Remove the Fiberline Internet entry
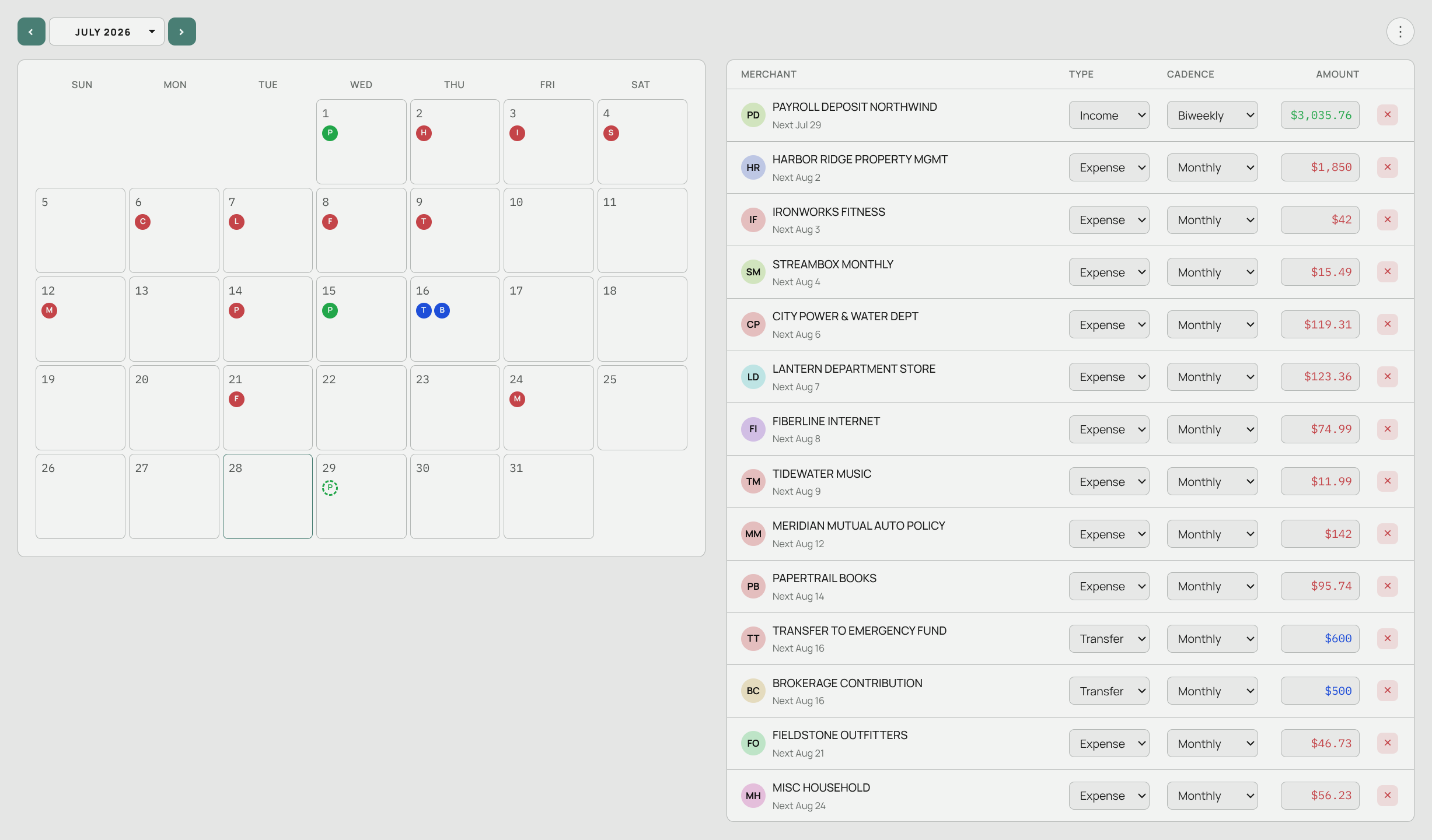This screenshot has height=840, width=1432. (x=1388, y=429)
